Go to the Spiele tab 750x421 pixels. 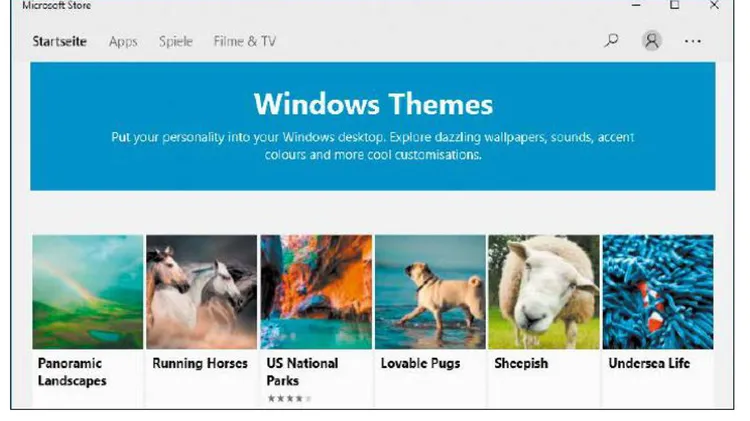tap(176, 42)
